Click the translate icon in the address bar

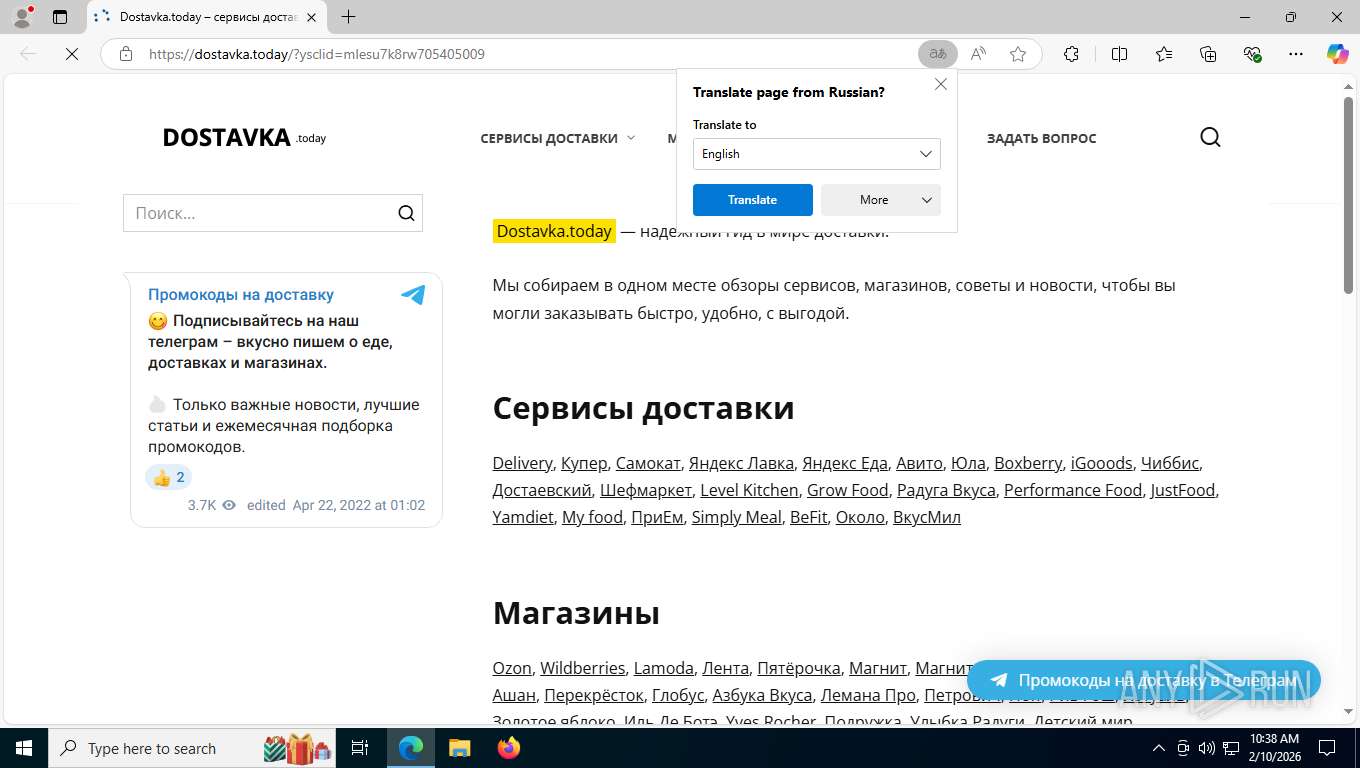[x=938, y=54]
